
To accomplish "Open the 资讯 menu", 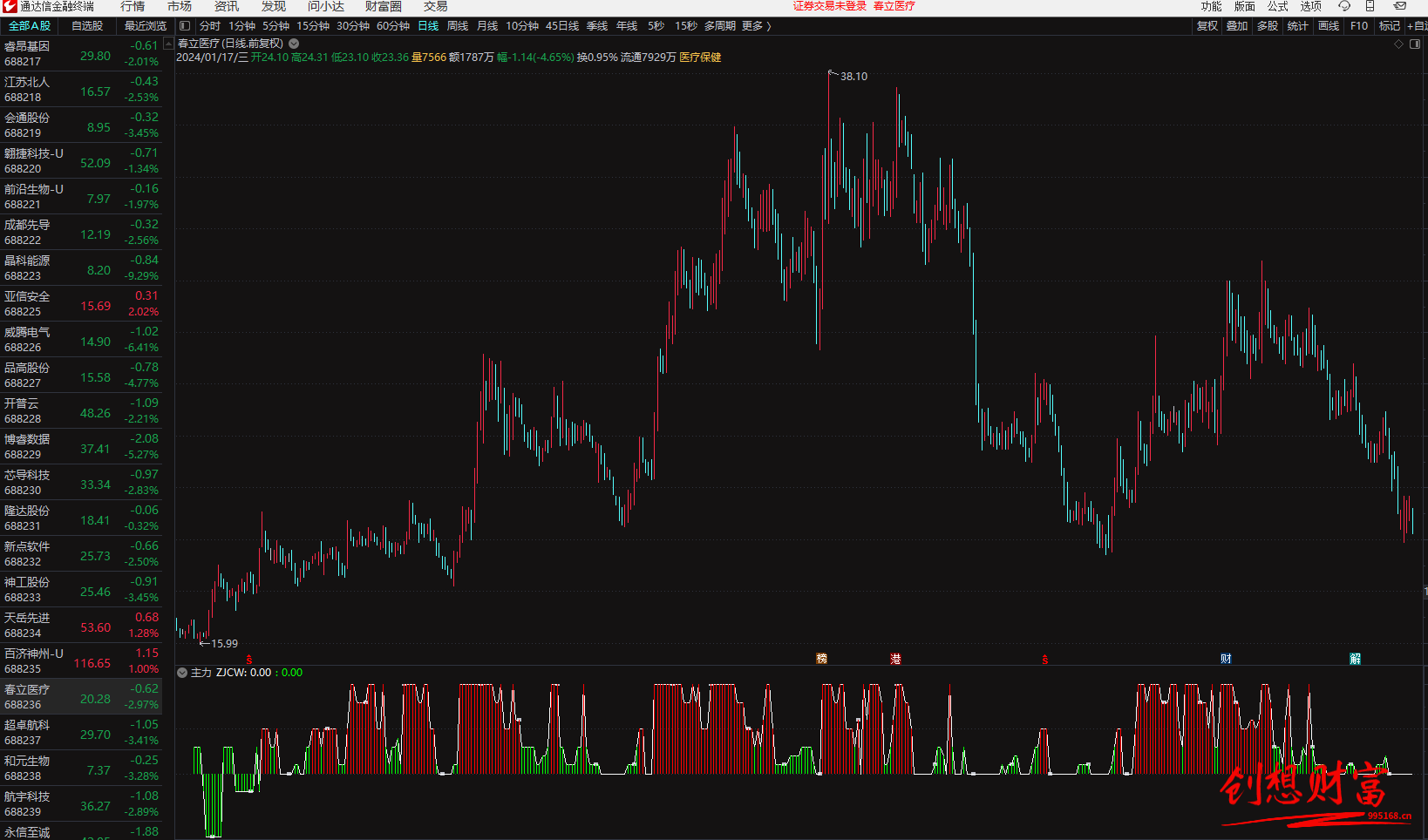I will coord(227,6).
